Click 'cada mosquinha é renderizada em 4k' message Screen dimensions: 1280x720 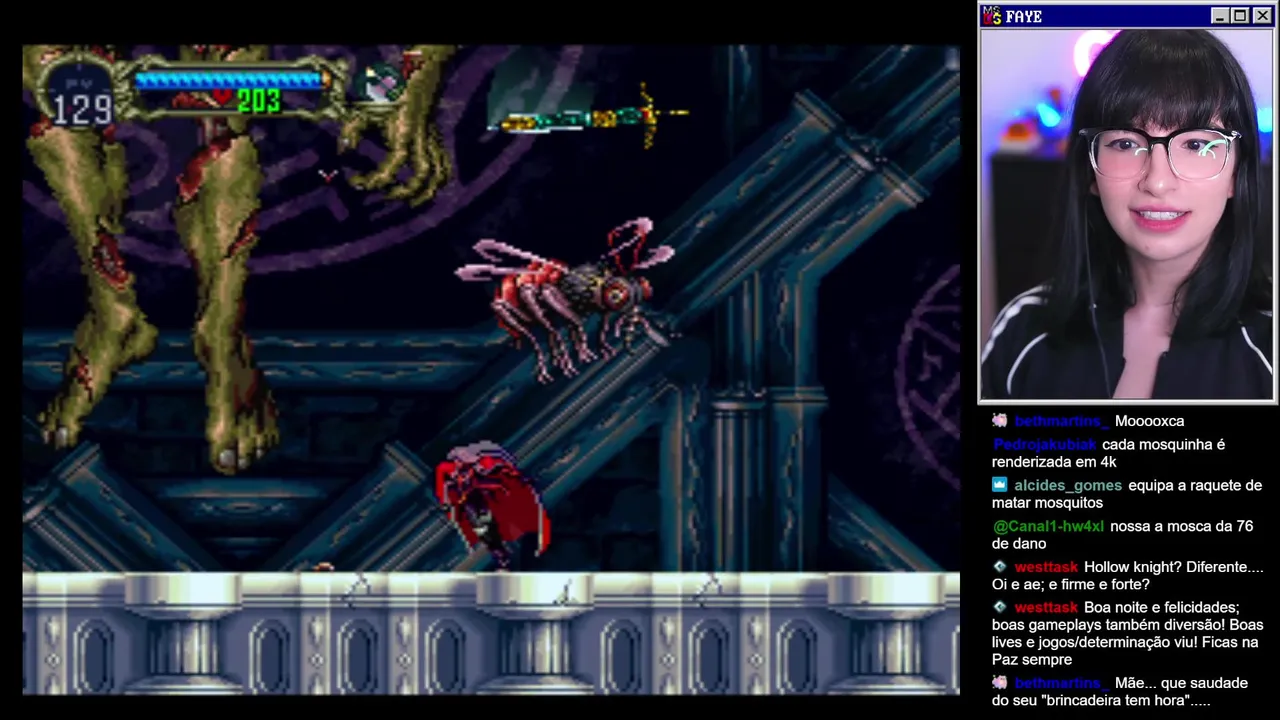pos(1108,453)
